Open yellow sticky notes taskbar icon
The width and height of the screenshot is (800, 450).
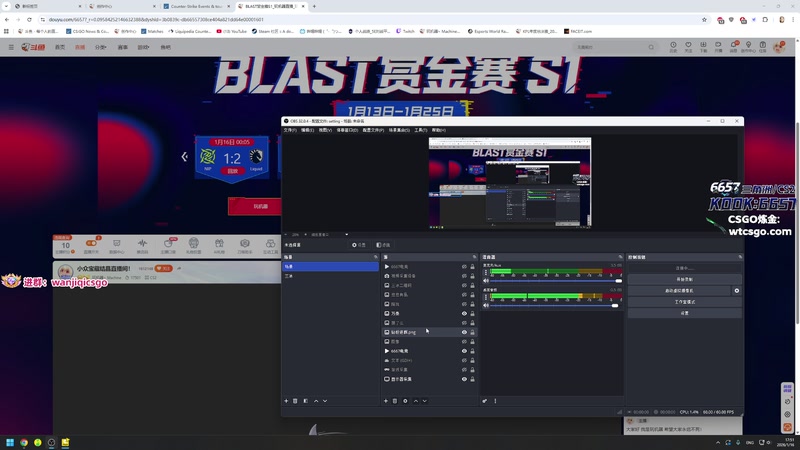[65, 442]
